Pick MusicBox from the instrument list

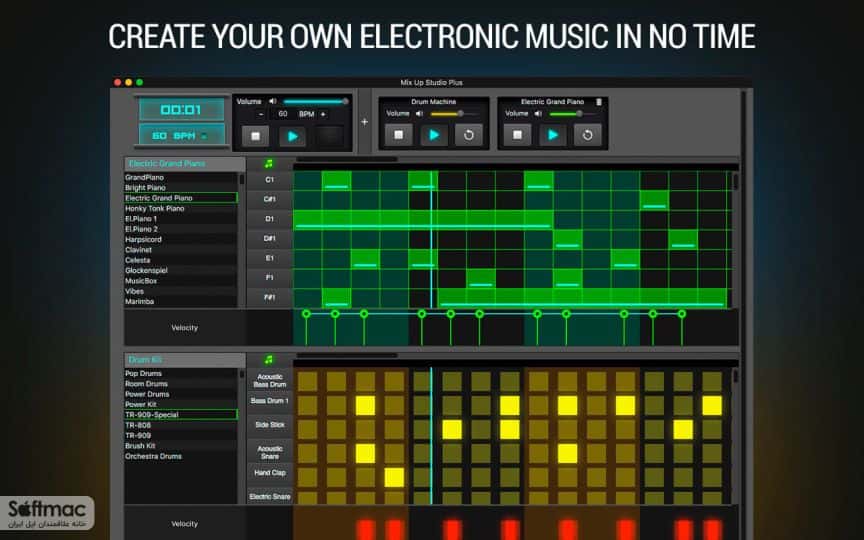(x=181, y=281)
